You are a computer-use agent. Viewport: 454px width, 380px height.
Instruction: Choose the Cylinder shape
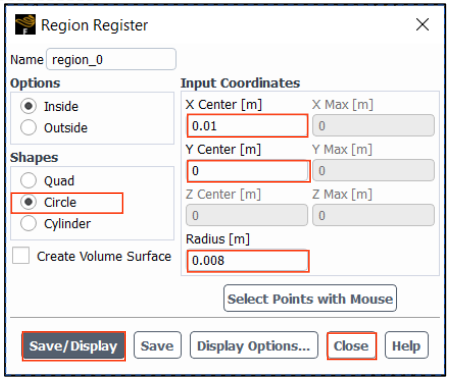28,223
